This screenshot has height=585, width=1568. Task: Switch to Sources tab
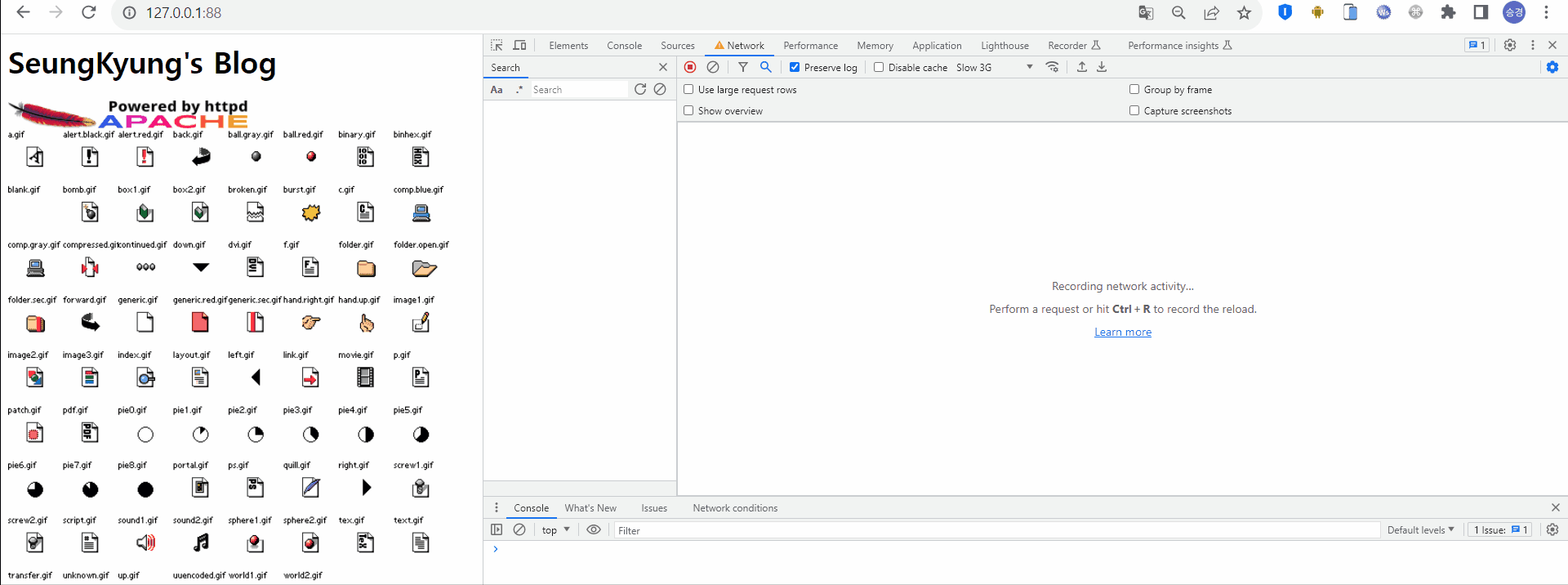click(678, 46)
